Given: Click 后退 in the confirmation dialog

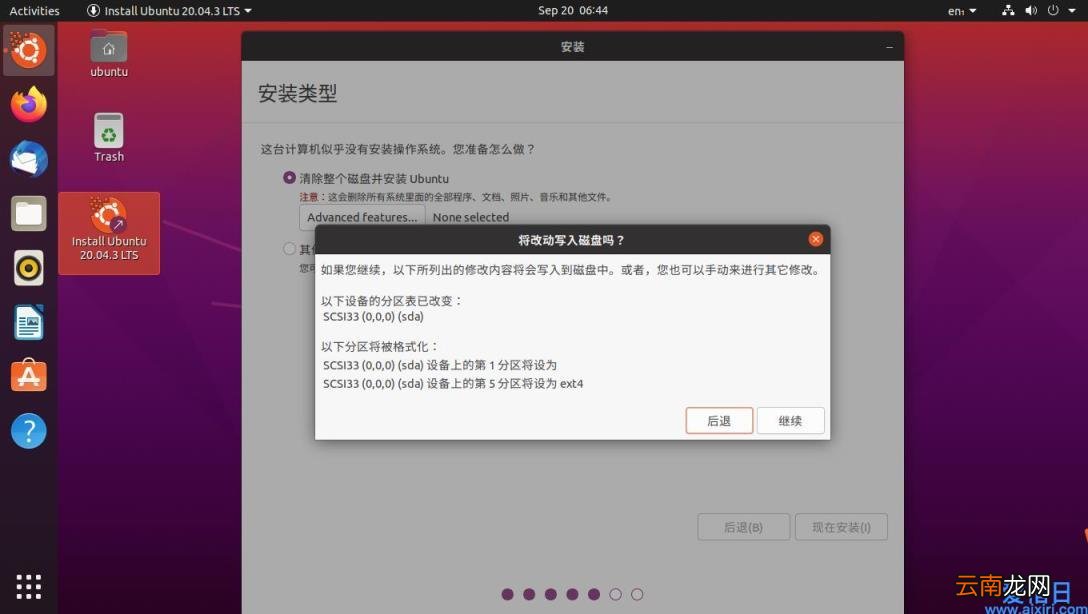Looking at the screenshot, I should [x=719, y=420].
